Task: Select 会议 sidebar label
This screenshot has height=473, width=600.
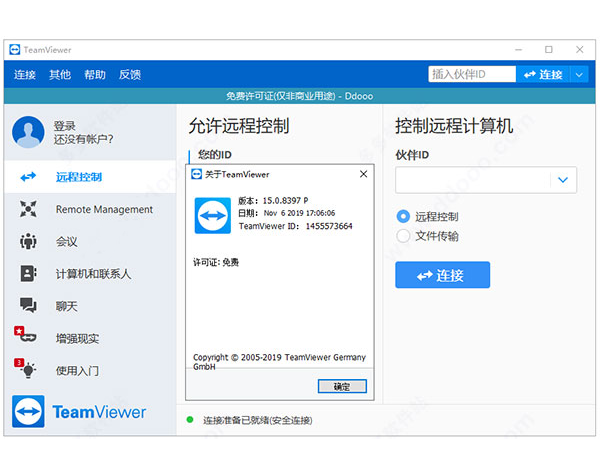Action: point(67,242)
